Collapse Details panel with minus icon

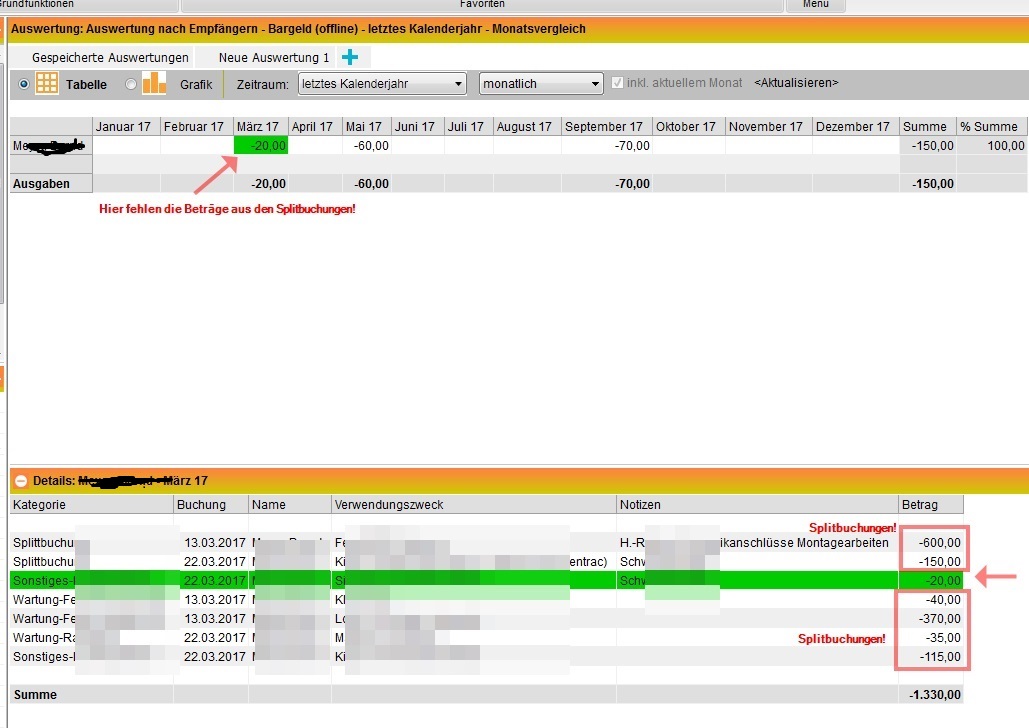[x=20, y=481]
